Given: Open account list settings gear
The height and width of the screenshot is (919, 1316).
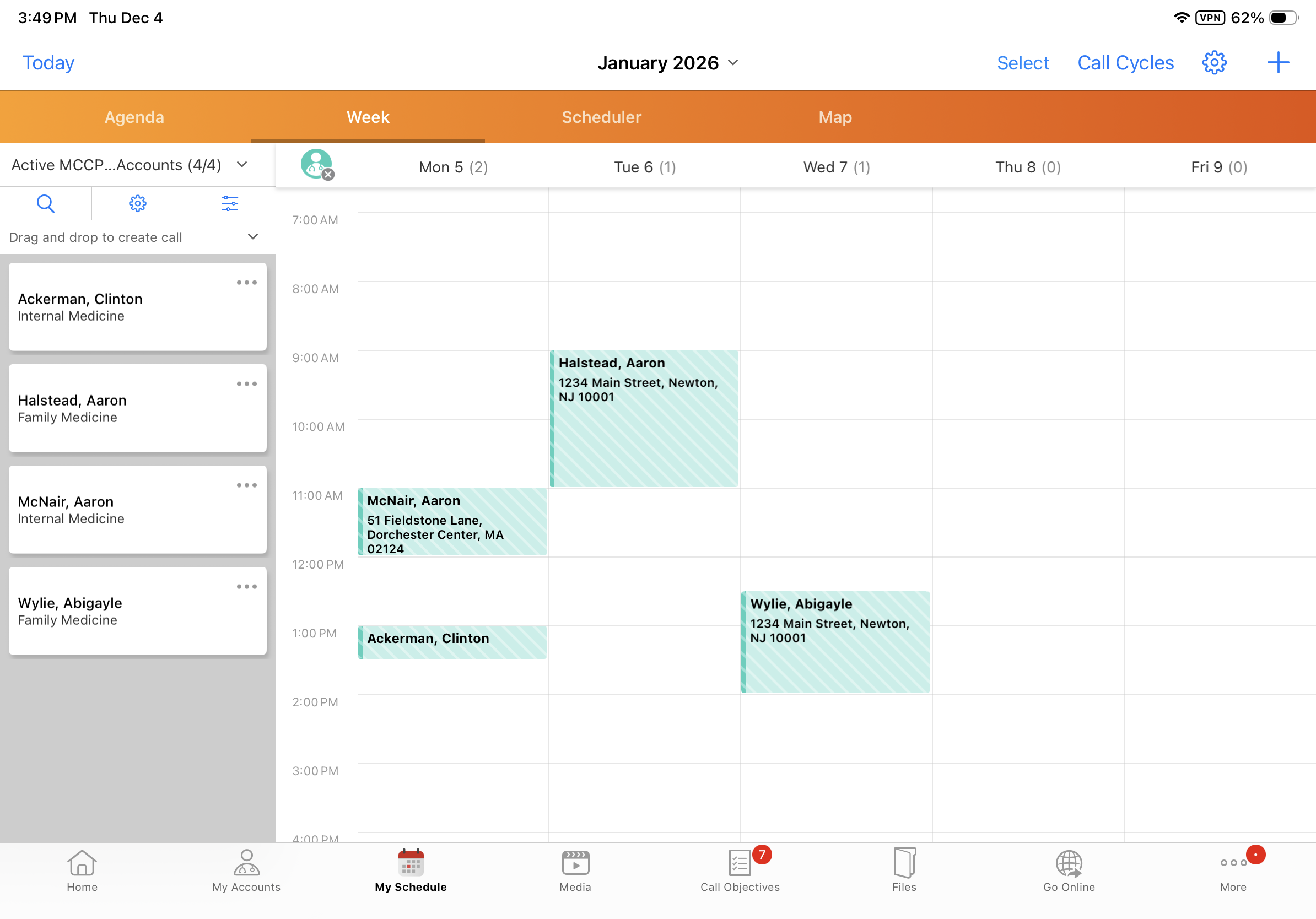Looking at the screenshot, I should (138, 203).
